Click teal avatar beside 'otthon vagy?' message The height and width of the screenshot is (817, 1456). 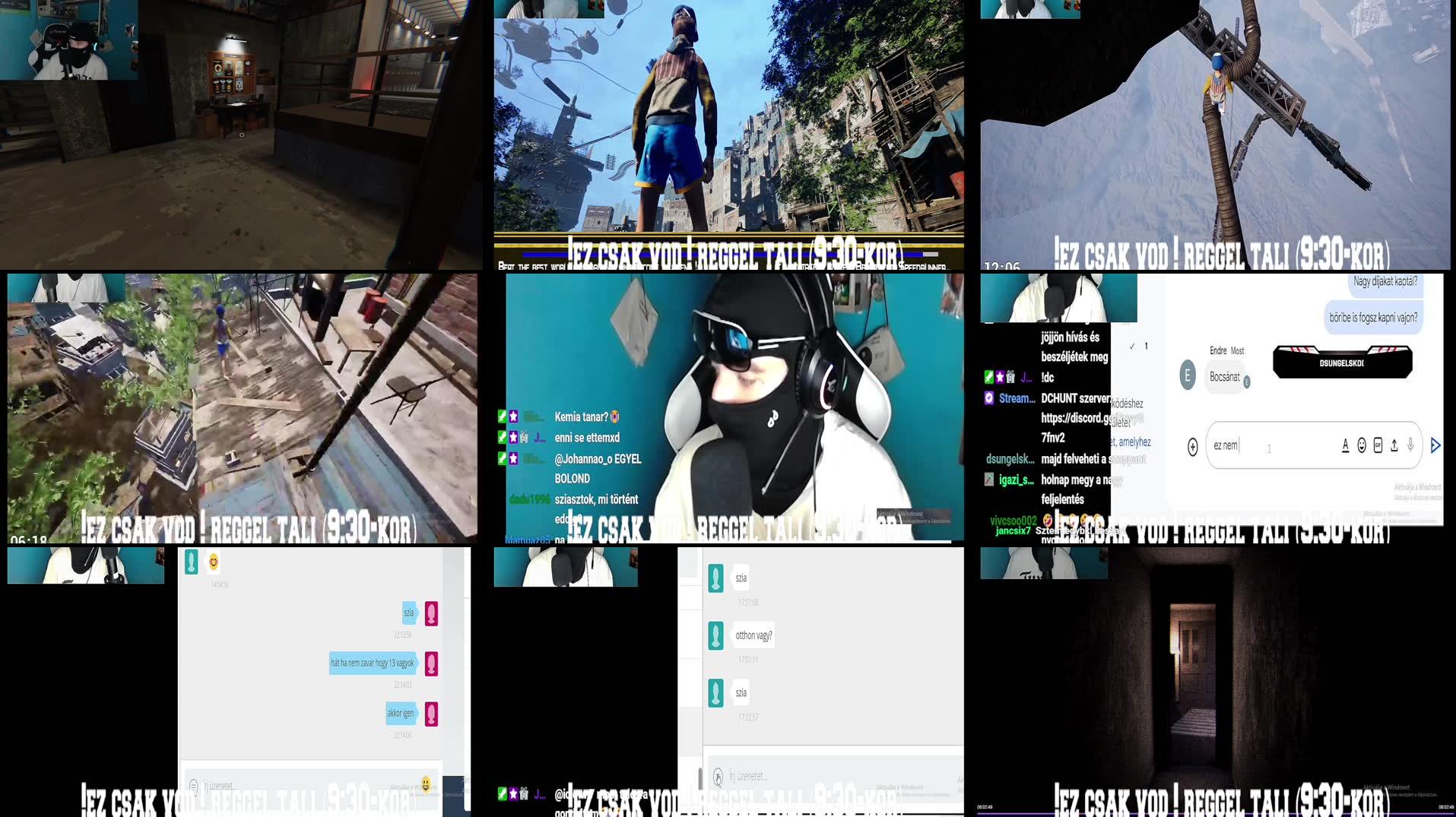click(x=715, y=635)
